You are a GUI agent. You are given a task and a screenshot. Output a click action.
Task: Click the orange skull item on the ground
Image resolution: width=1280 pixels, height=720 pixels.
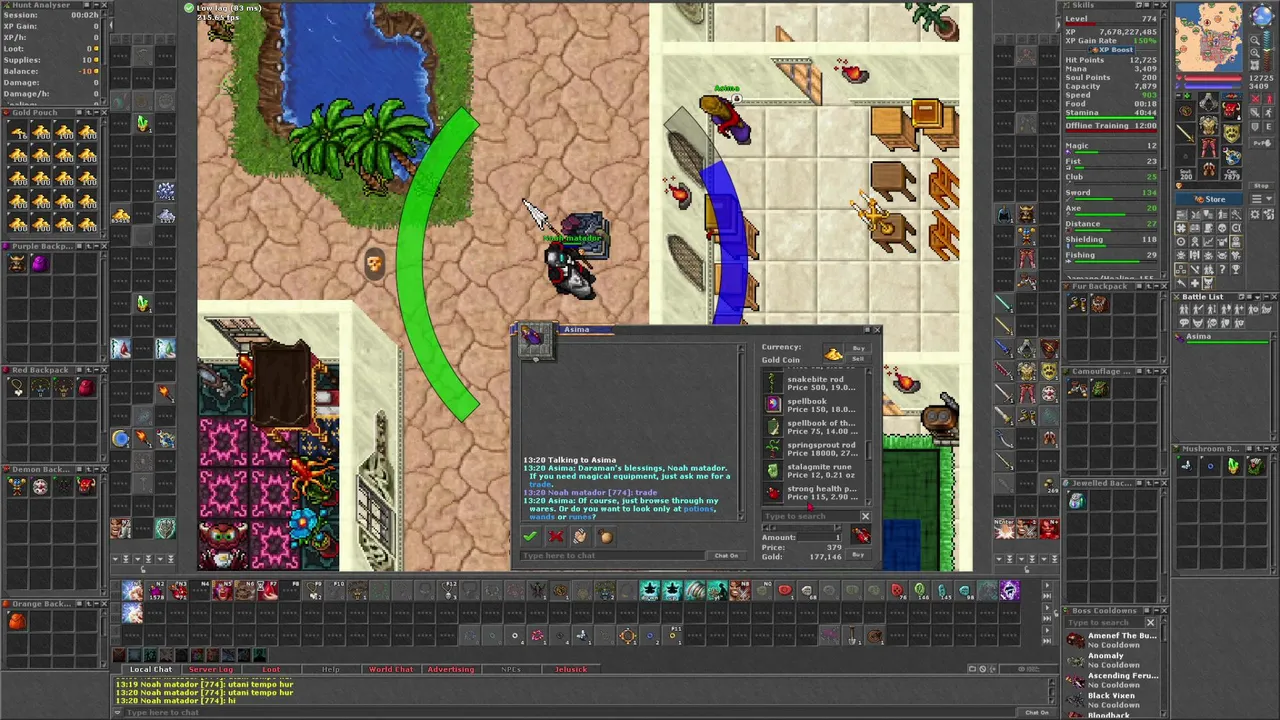tap(374, 263)
